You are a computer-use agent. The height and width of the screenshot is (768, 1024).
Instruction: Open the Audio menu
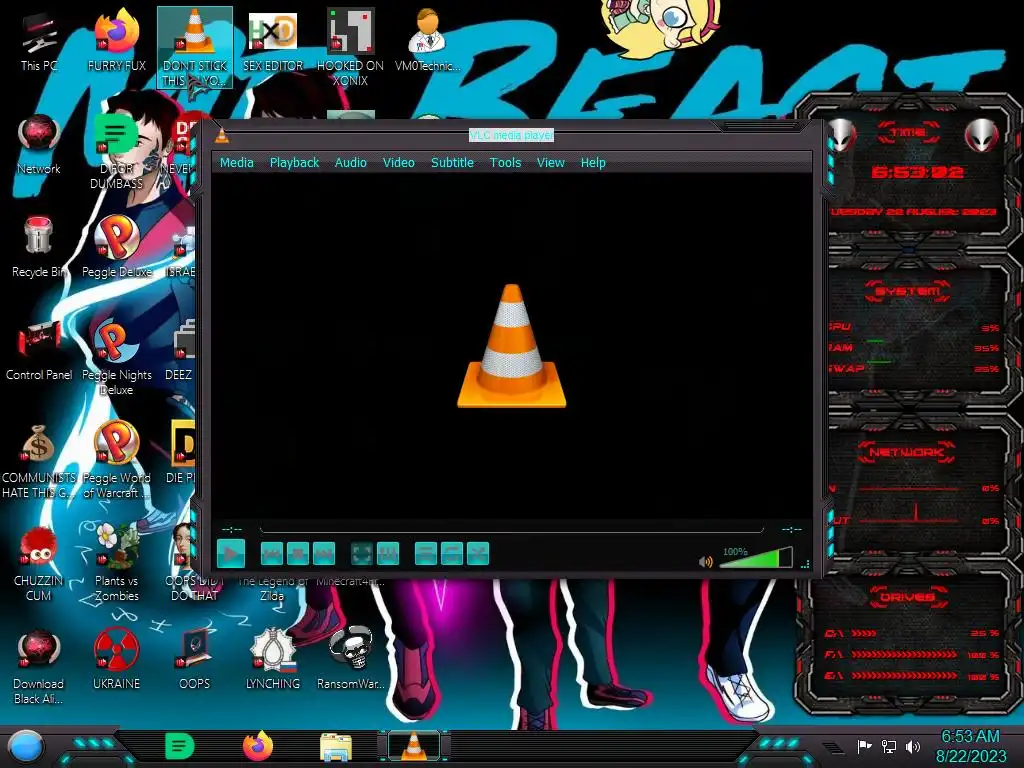(351, 163)
